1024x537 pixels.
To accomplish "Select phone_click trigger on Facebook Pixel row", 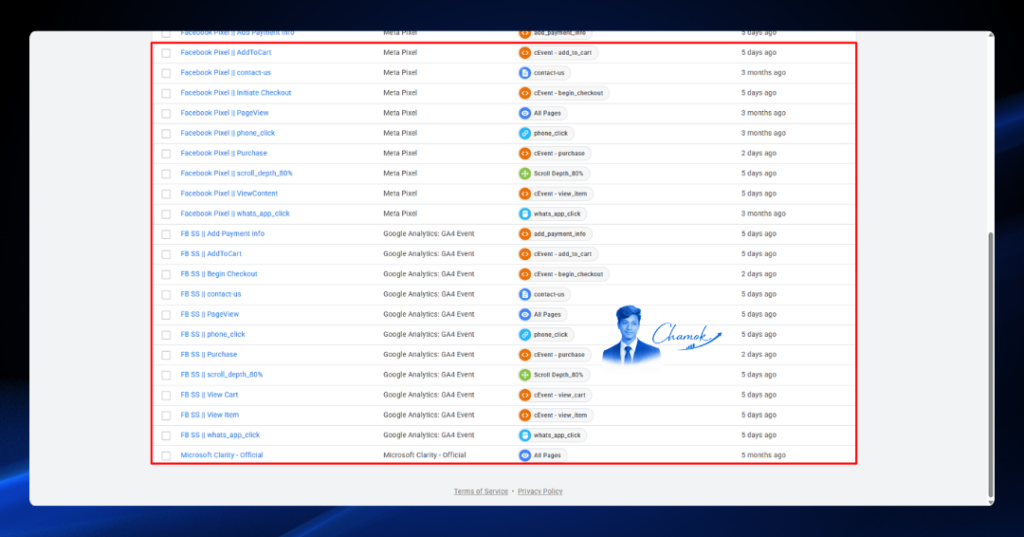I will pyautogui.click(x=545, y=133).
